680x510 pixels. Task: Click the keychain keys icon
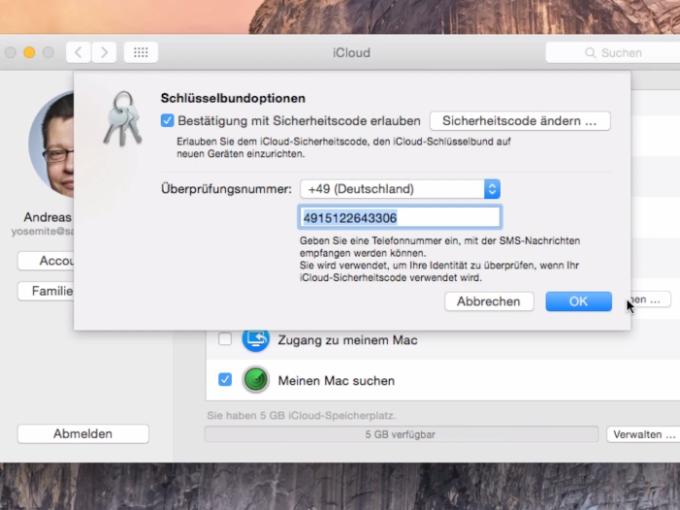tap(123, 118)
